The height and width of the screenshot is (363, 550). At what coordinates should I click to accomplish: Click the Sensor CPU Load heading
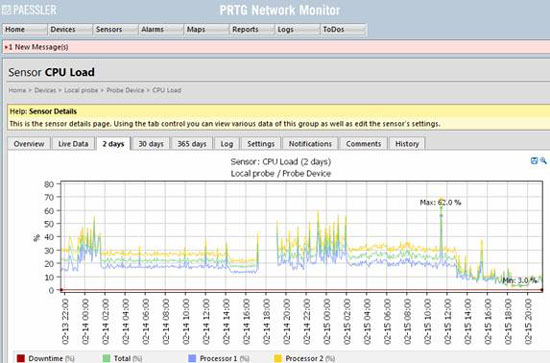[51, 72]
